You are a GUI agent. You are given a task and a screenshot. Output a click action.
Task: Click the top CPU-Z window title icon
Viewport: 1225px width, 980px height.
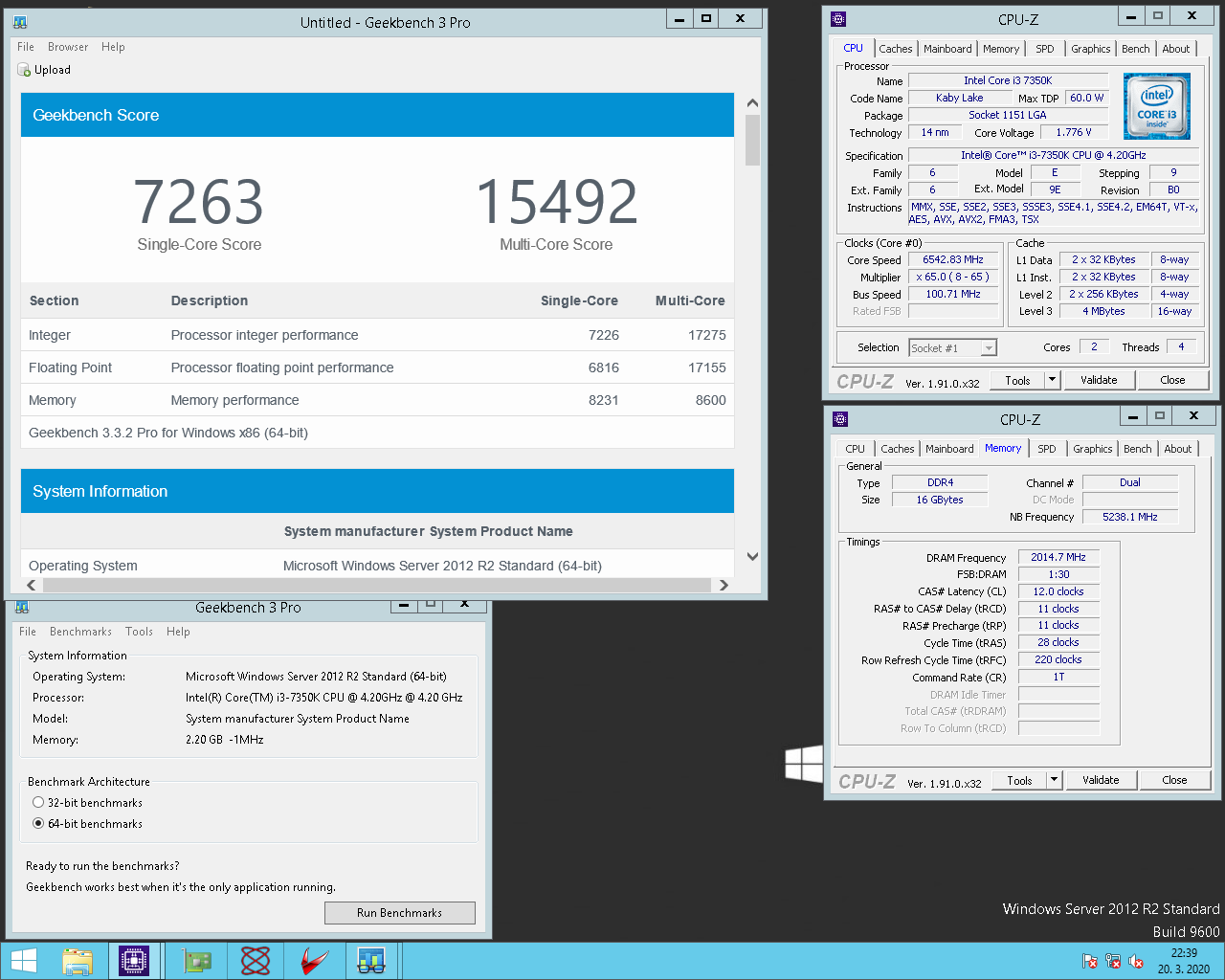(x=838, y=18)
